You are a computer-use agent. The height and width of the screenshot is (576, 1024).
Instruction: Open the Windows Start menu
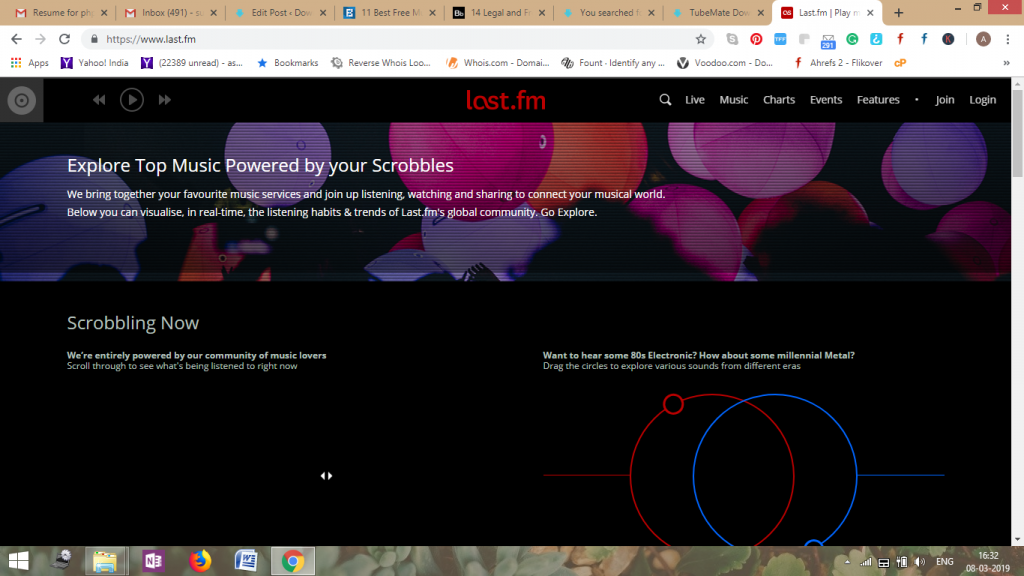(x=18, y=561)
